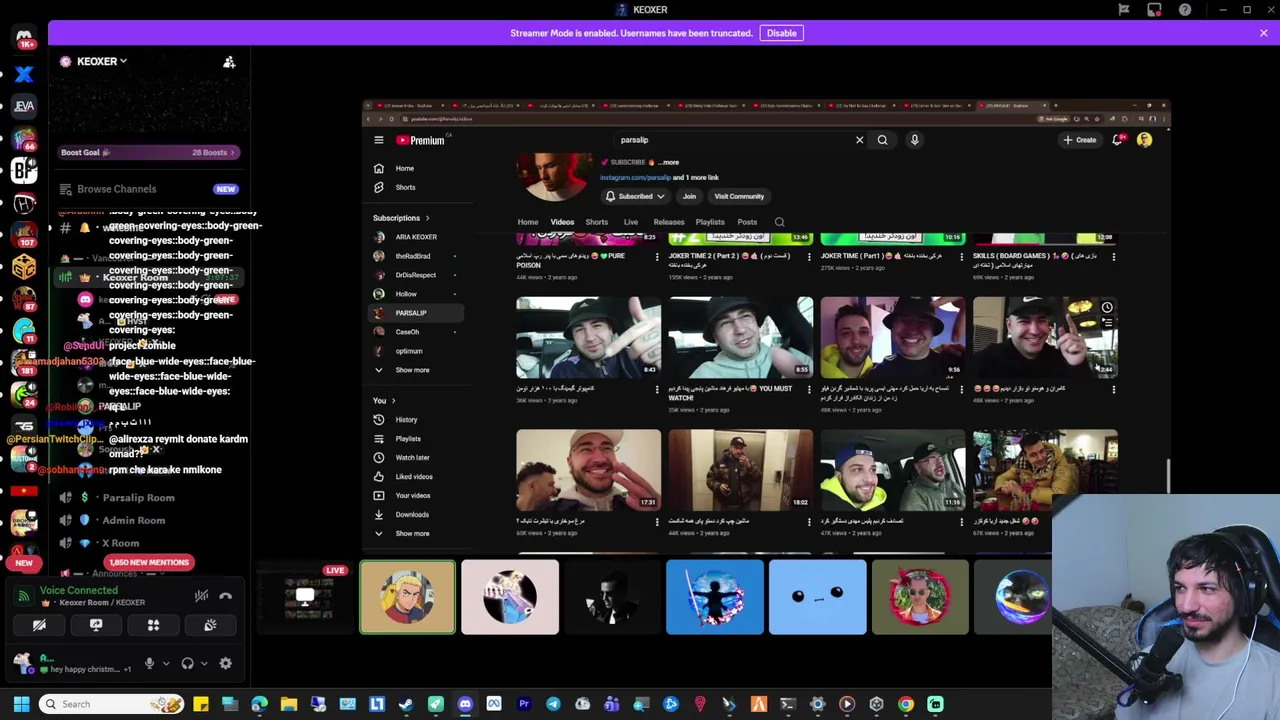Open the Subscribed notification dropdown

coord(635,197)
